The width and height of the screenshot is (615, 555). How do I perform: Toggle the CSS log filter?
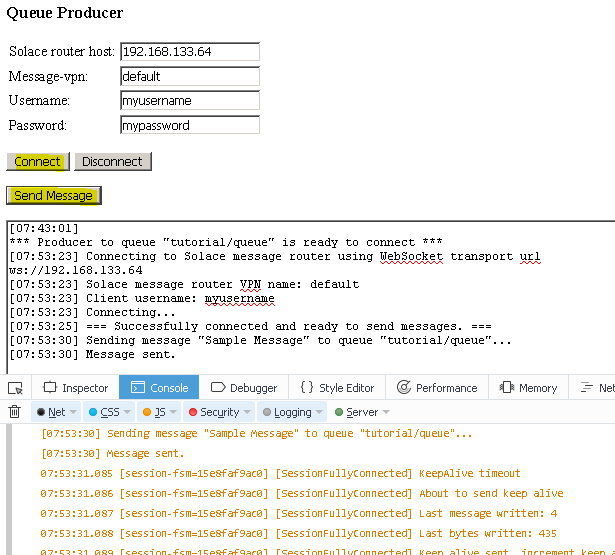[x=104, y=412]
